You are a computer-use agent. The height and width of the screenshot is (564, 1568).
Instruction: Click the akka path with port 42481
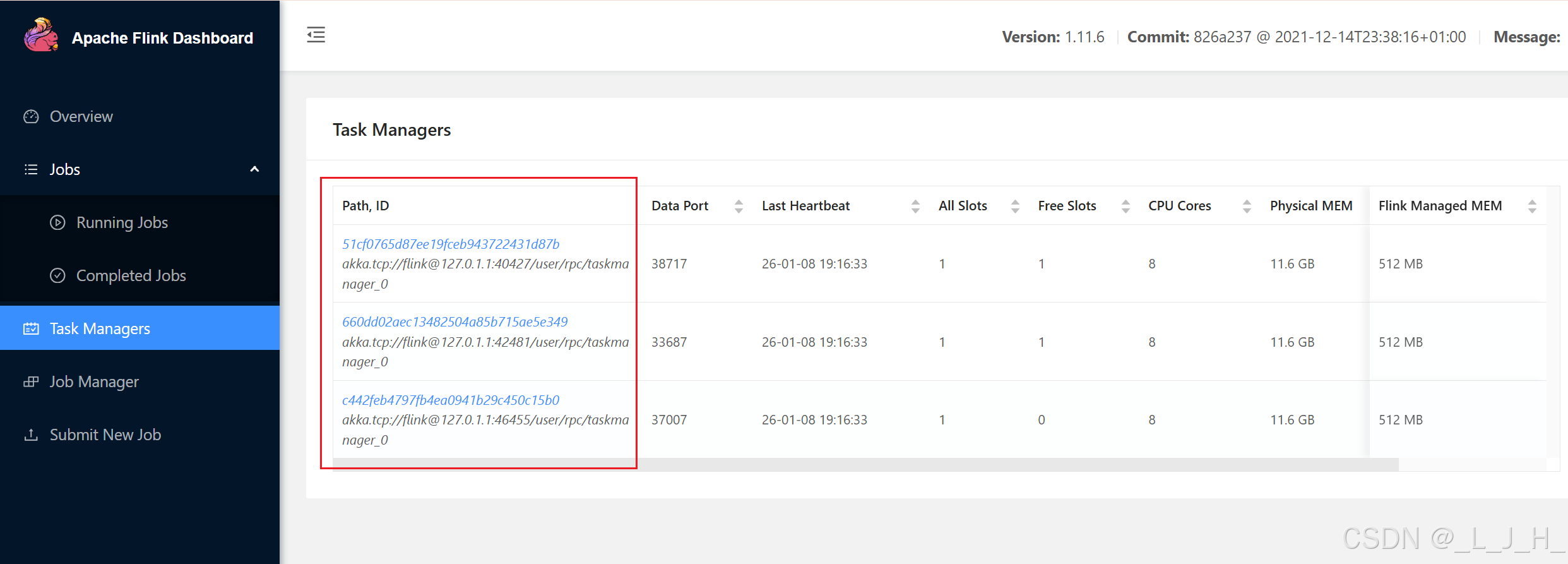(485, 352)
